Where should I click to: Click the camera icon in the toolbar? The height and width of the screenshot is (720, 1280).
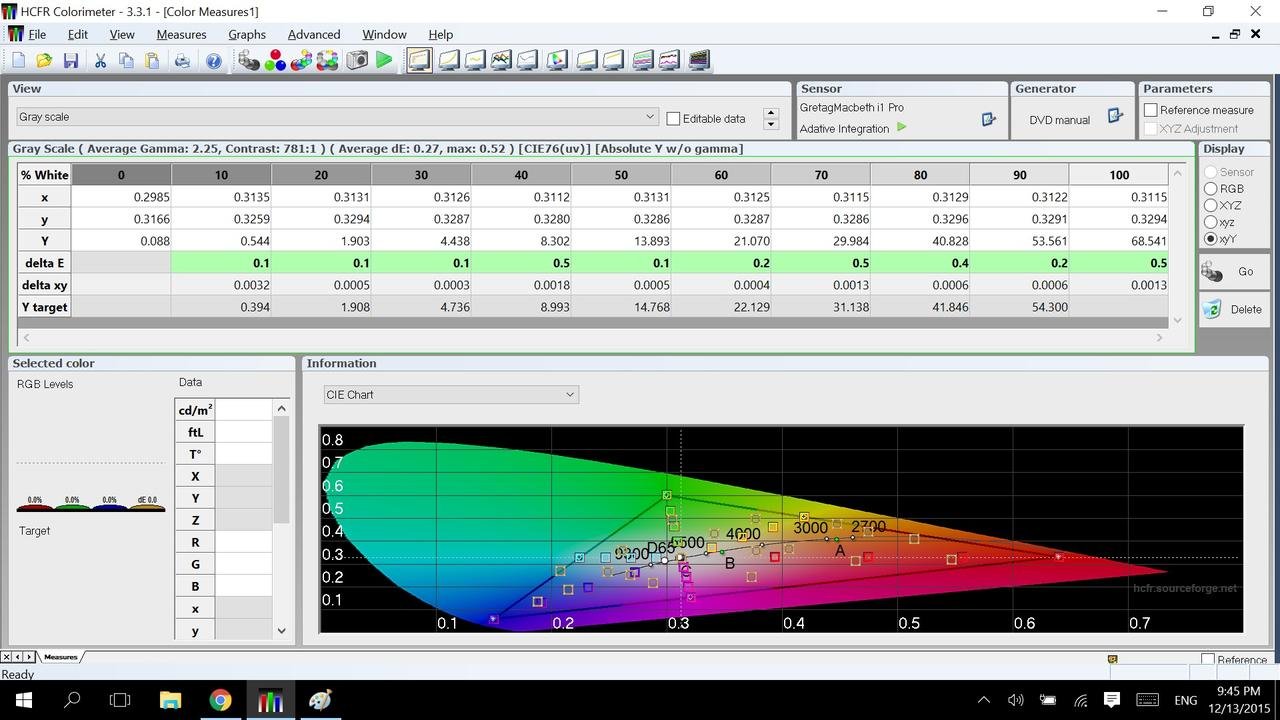click(357, 61)
